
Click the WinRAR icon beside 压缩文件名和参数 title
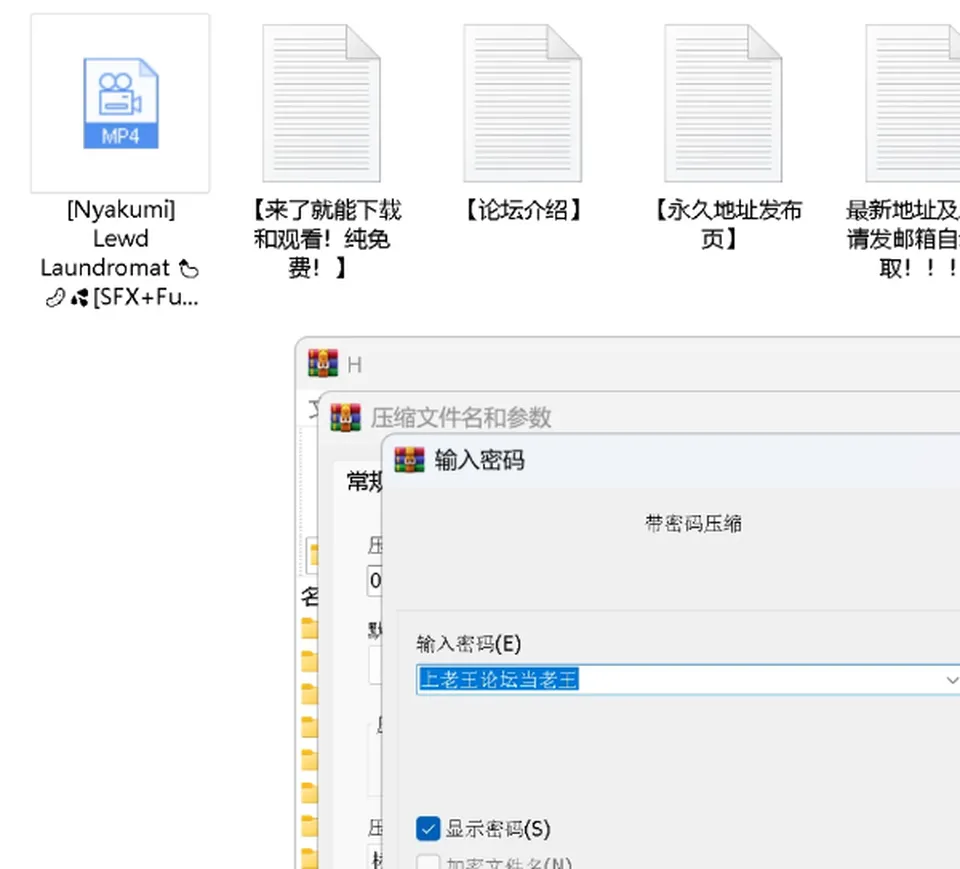click(x=345, y=418)
